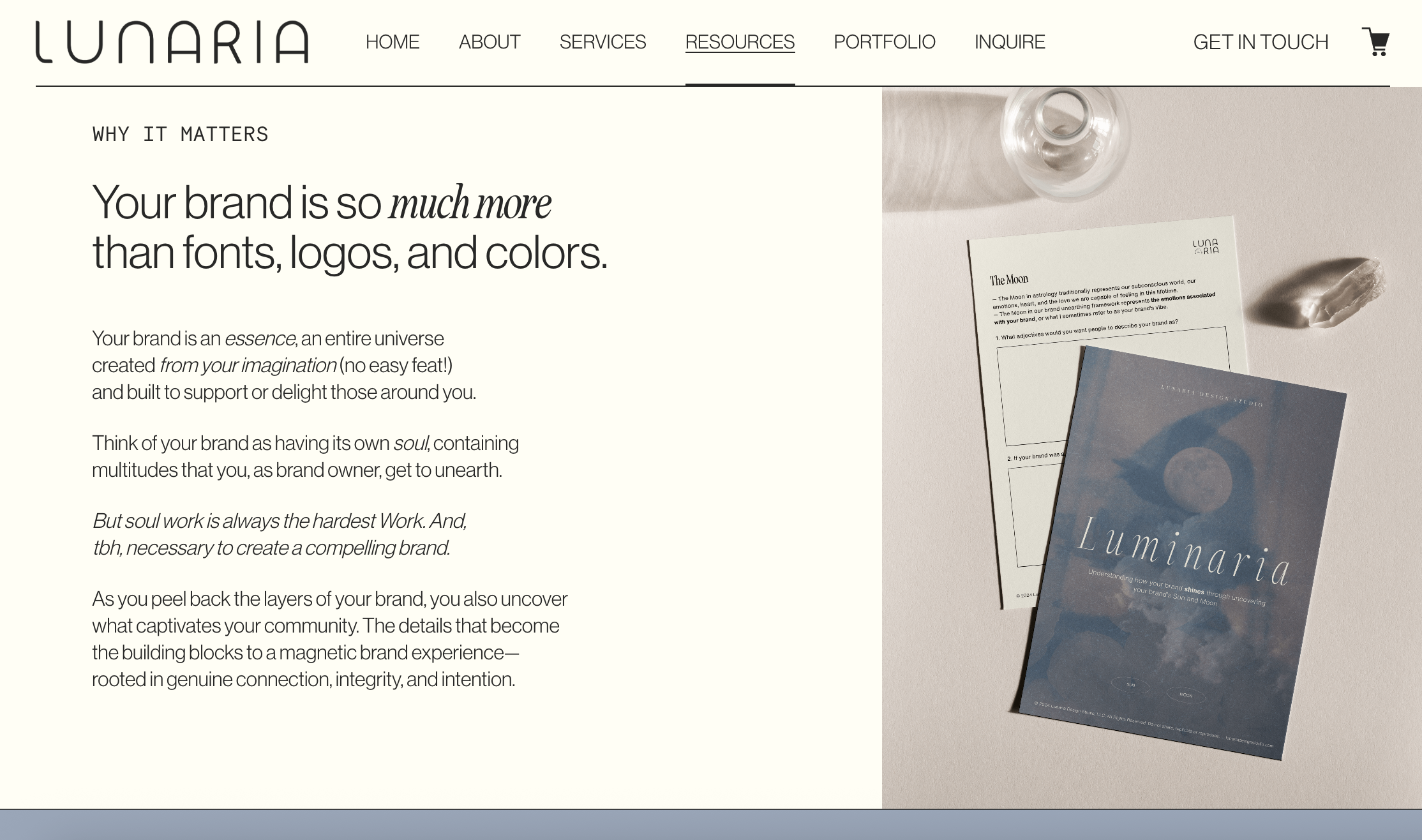
Task: Click the SUN oval on the Luminaria card
Action: (1130, 686)
